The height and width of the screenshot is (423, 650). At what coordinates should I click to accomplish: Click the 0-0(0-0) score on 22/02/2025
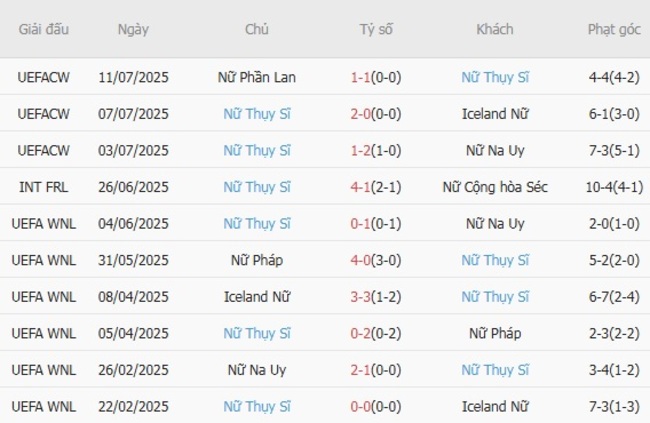[376, 407]
